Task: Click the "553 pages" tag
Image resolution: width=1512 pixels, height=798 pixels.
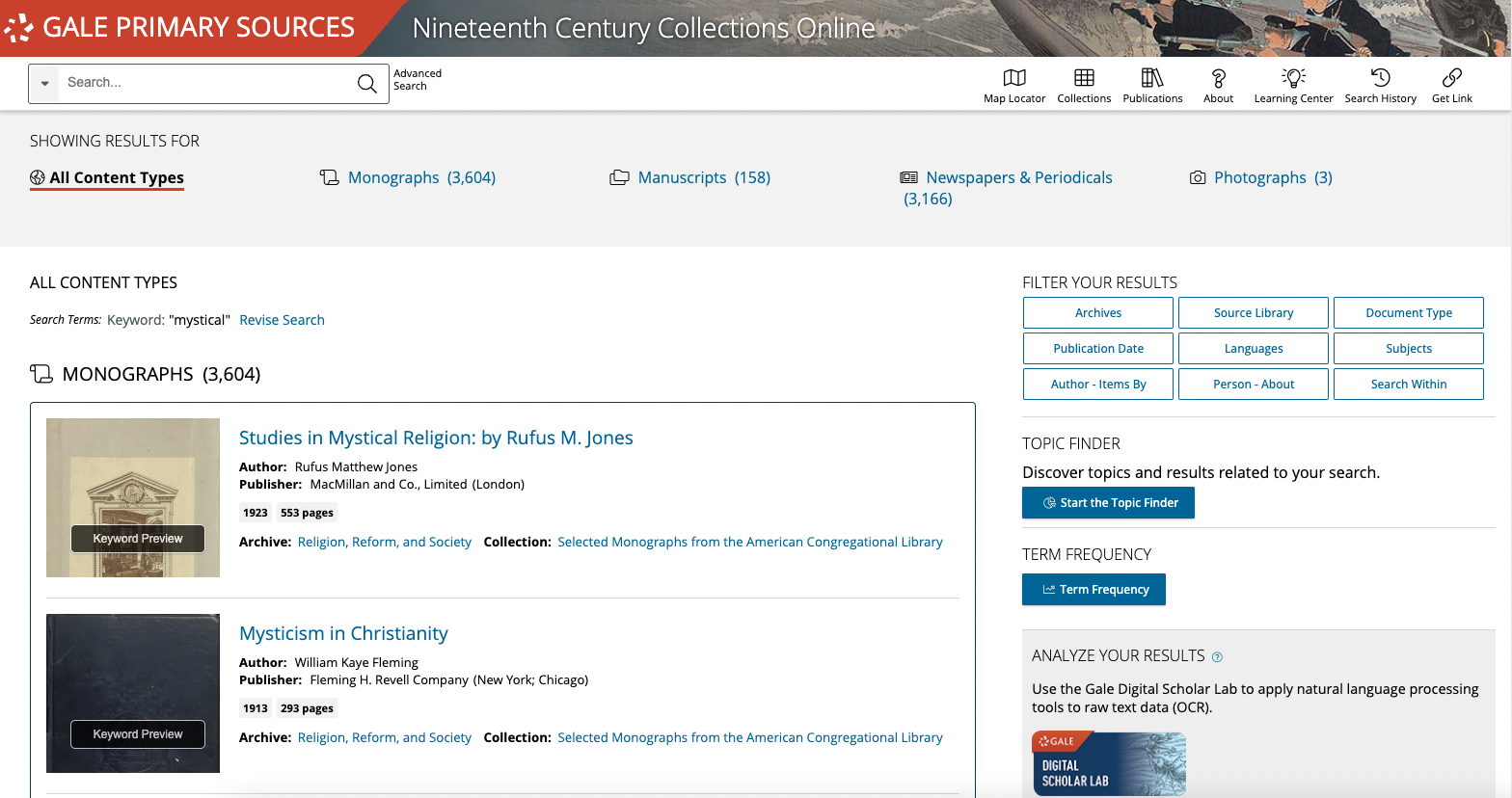Action: (307, 513)
